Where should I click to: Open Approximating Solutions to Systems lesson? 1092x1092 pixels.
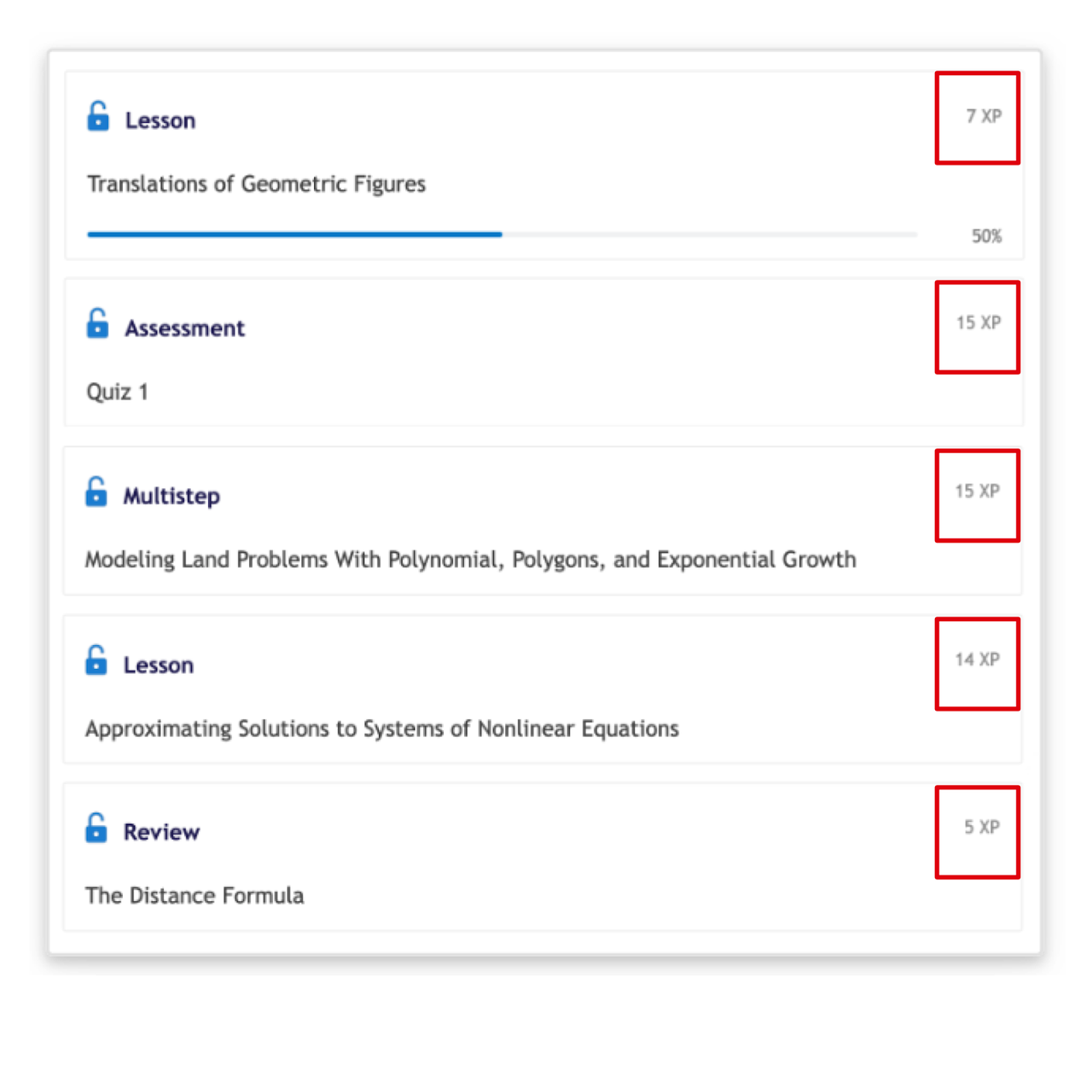381,729
